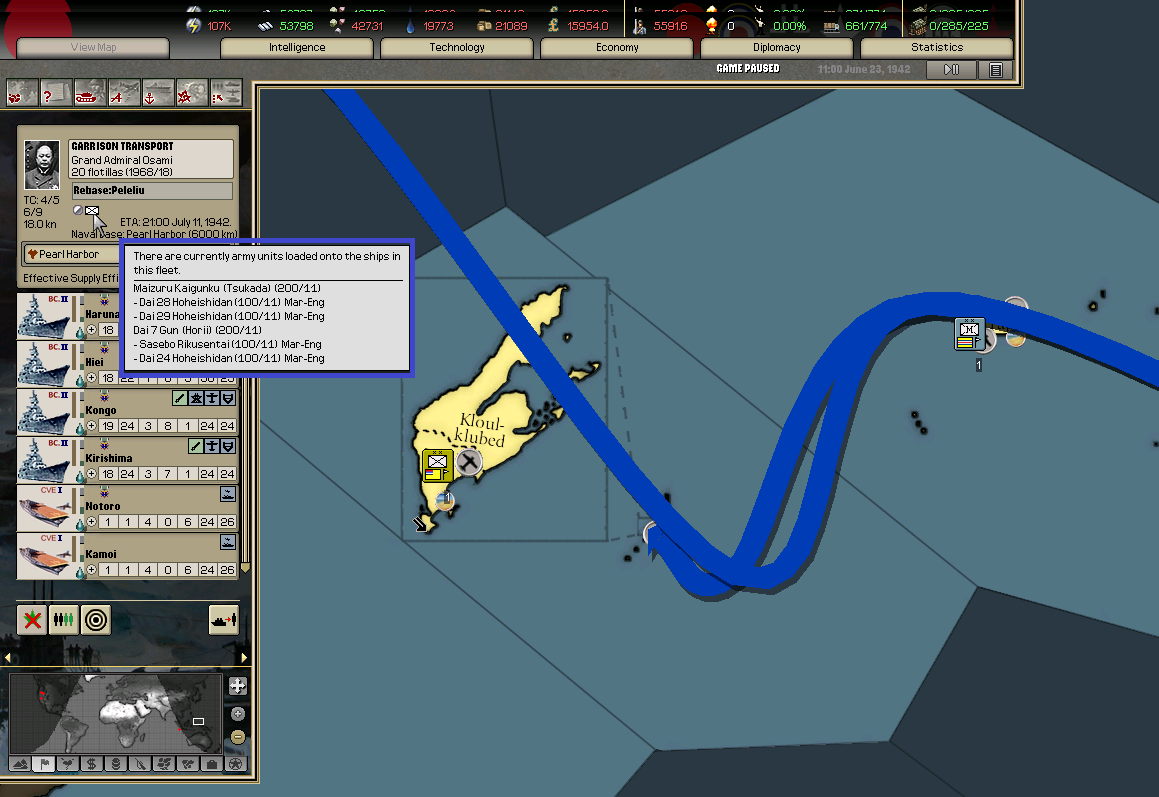Click the View Map button
The image size is (1159, 797).
pos(94,47)
